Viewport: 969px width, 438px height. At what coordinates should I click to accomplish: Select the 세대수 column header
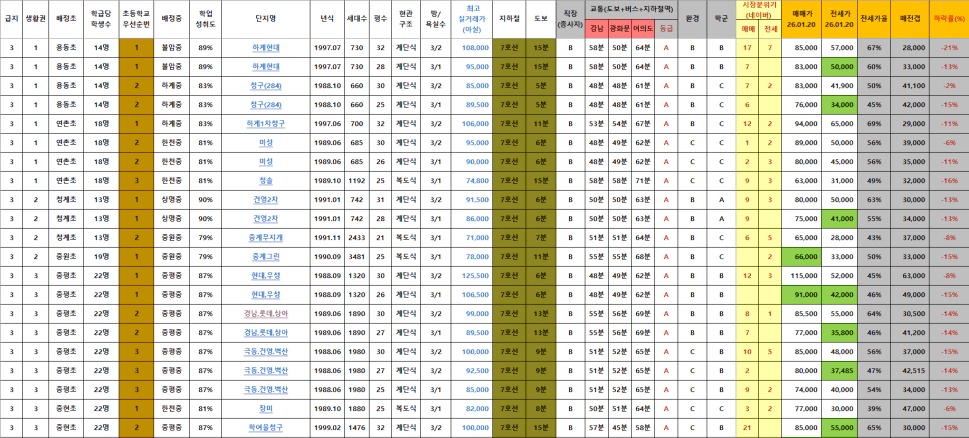(x=357, y=19)
